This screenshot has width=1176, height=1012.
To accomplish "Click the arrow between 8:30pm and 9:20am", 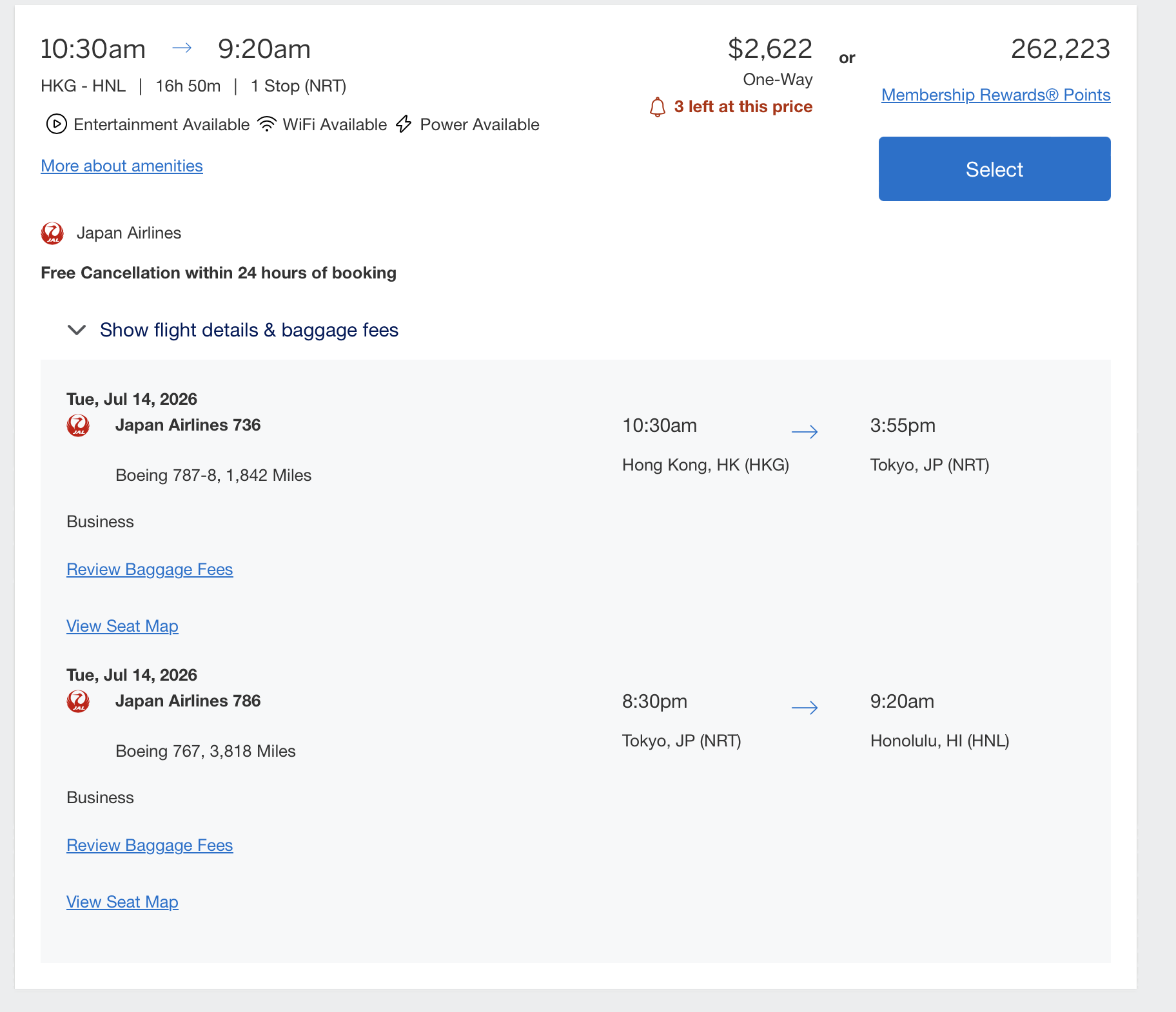I will [804, 708].
